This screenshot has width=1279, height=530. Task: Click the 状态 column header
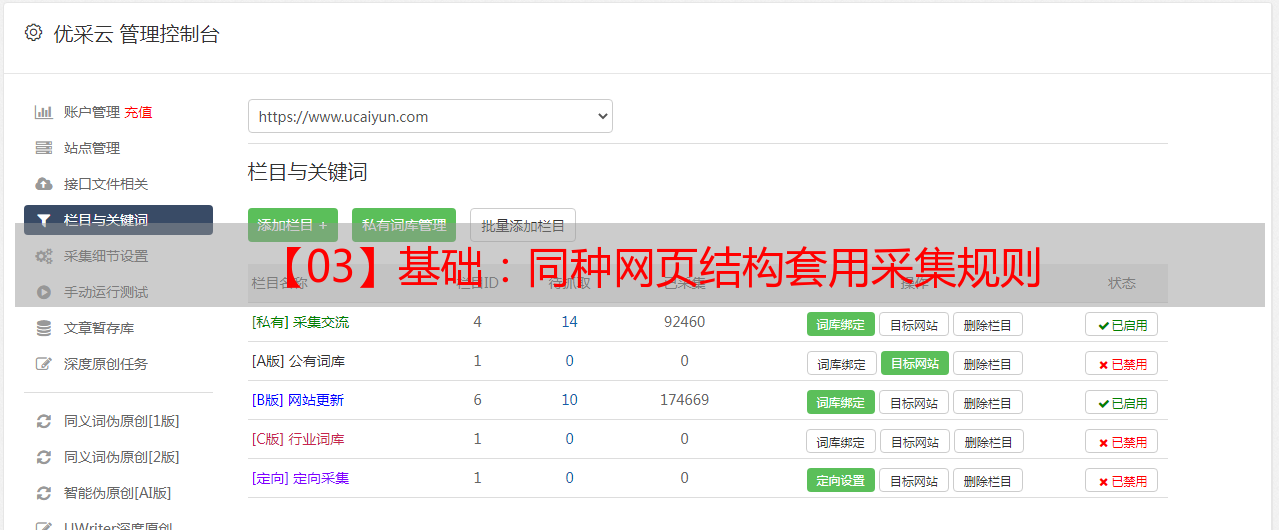1122,283
